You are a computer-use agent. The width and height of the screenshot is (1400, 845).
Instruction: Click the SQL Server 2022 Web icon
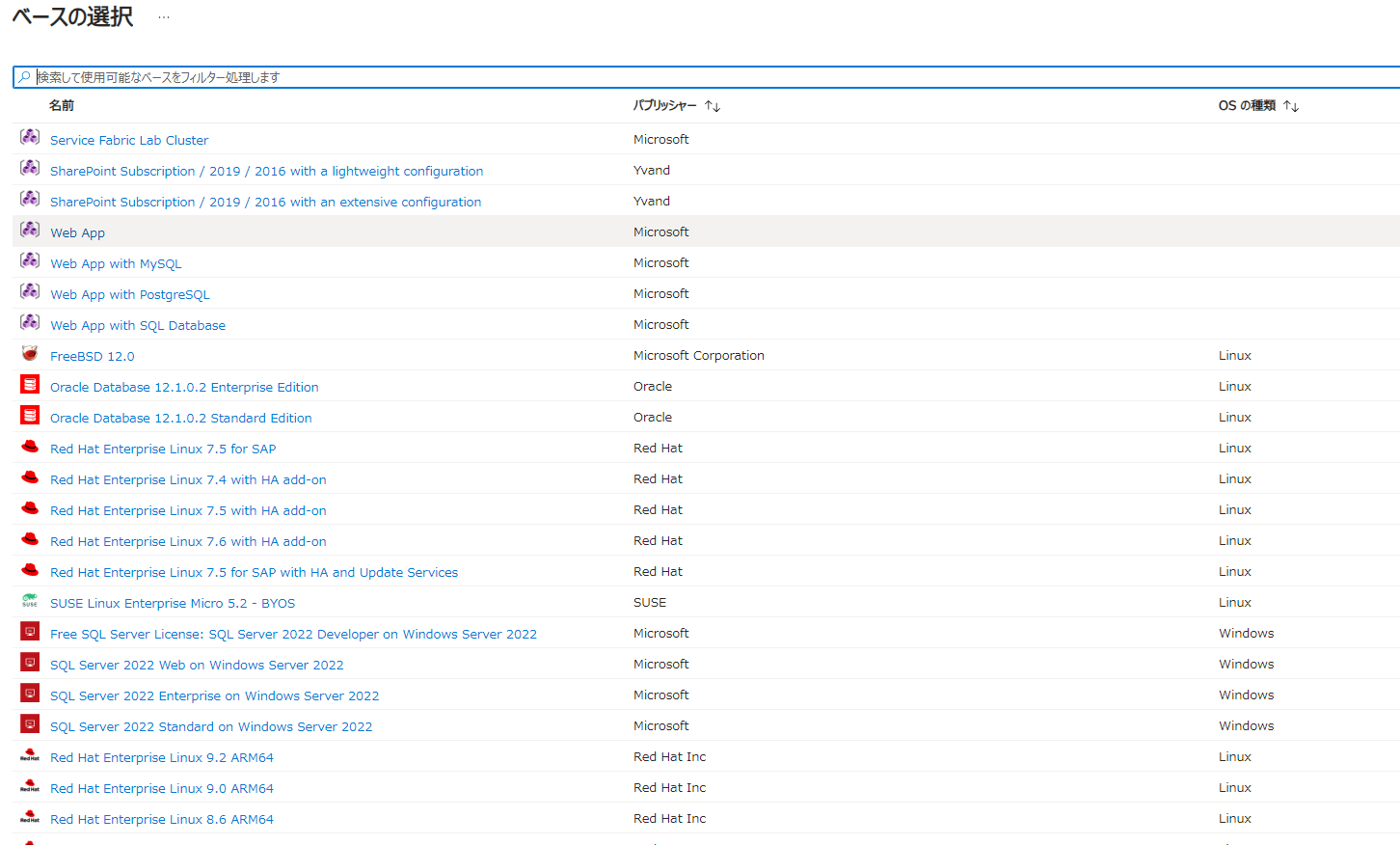(30, 663)
